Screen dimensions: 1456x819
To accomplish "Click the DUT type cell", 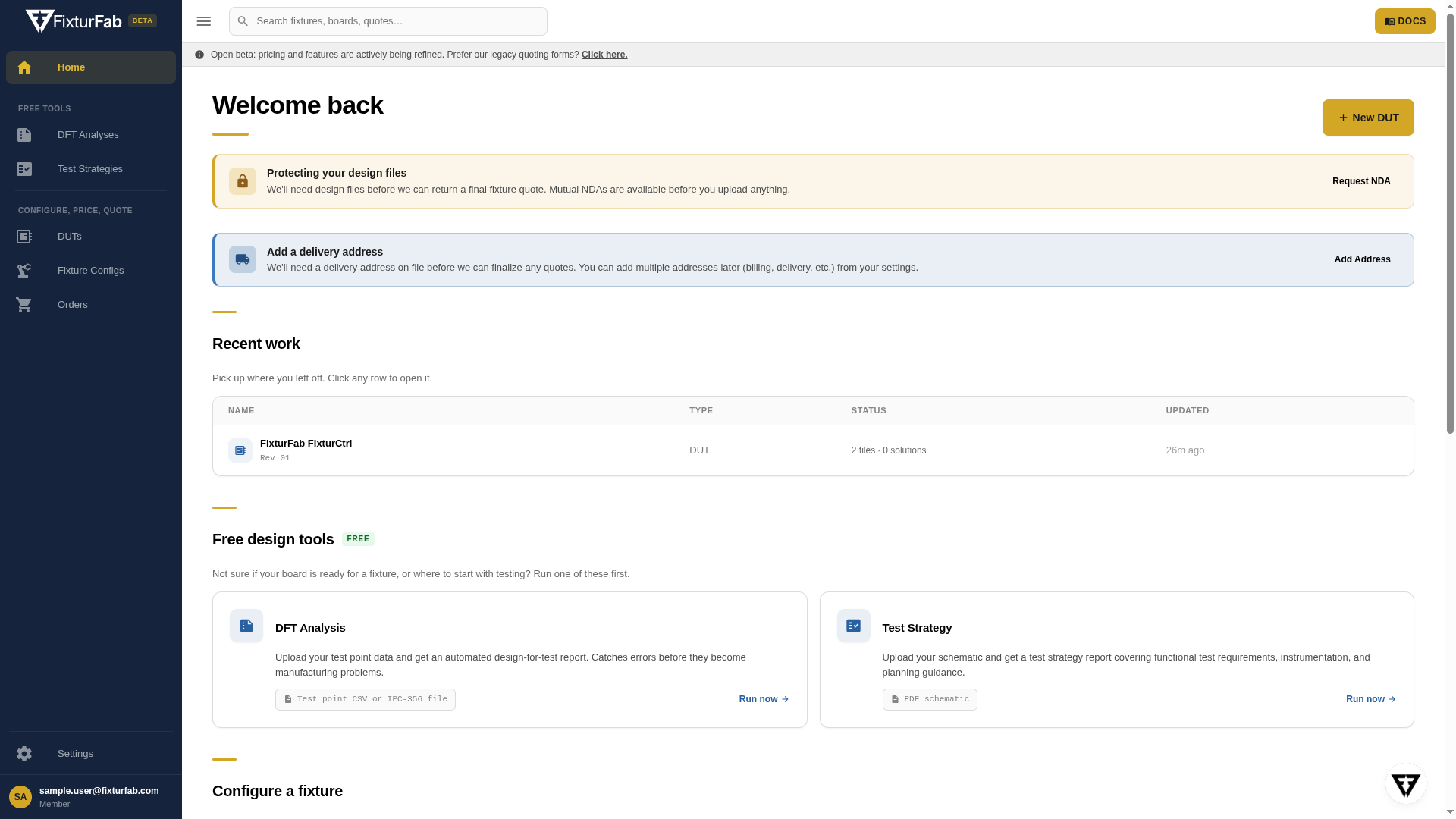I will (699, 450).
